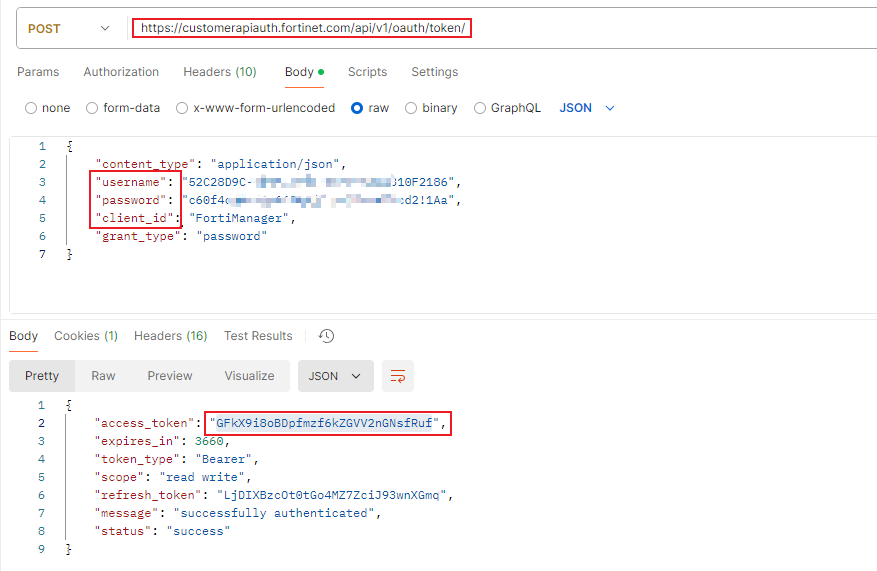
Task: Click the "application/json" value in request body
Action: 275,164
